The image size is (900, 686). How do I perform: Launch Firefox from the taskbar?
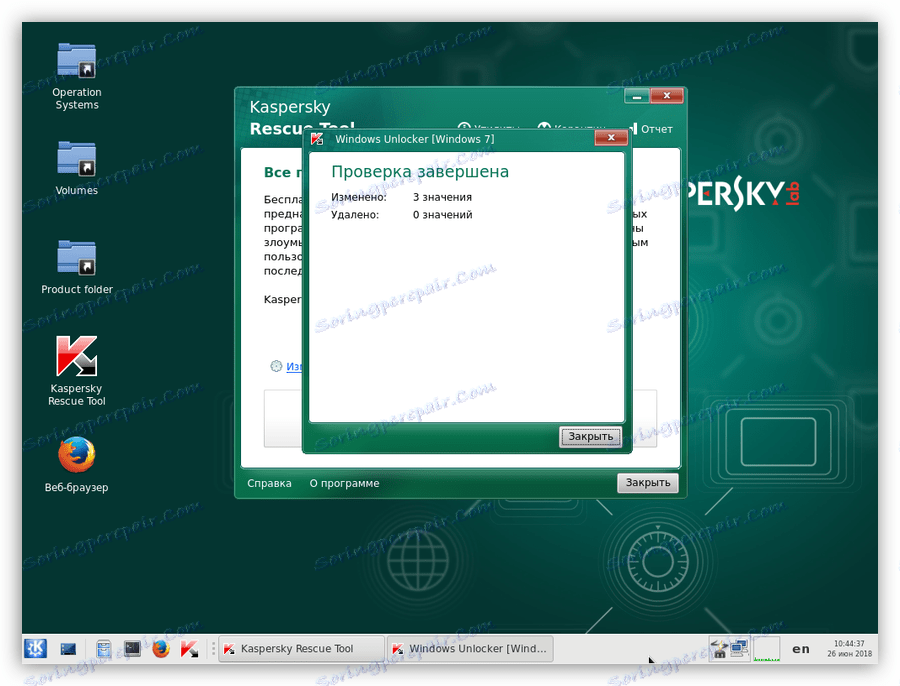tap(160, 648)
